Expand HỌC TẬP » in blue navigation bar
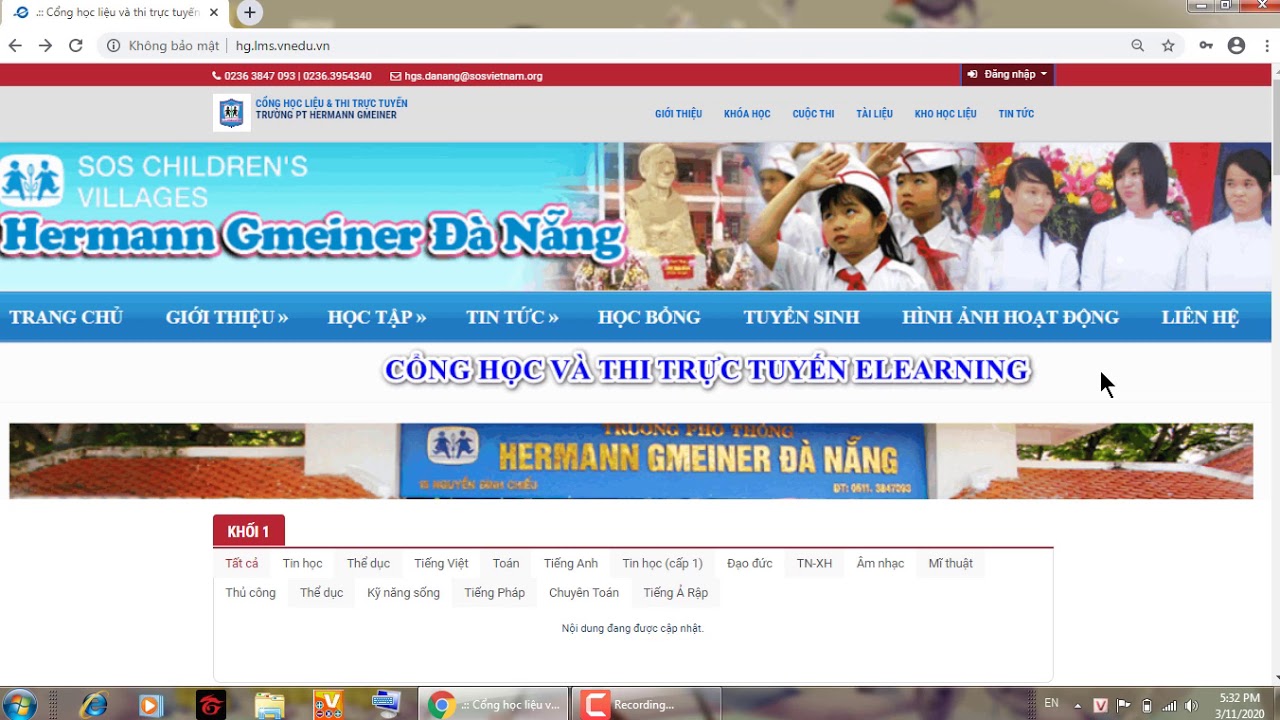 377,317
